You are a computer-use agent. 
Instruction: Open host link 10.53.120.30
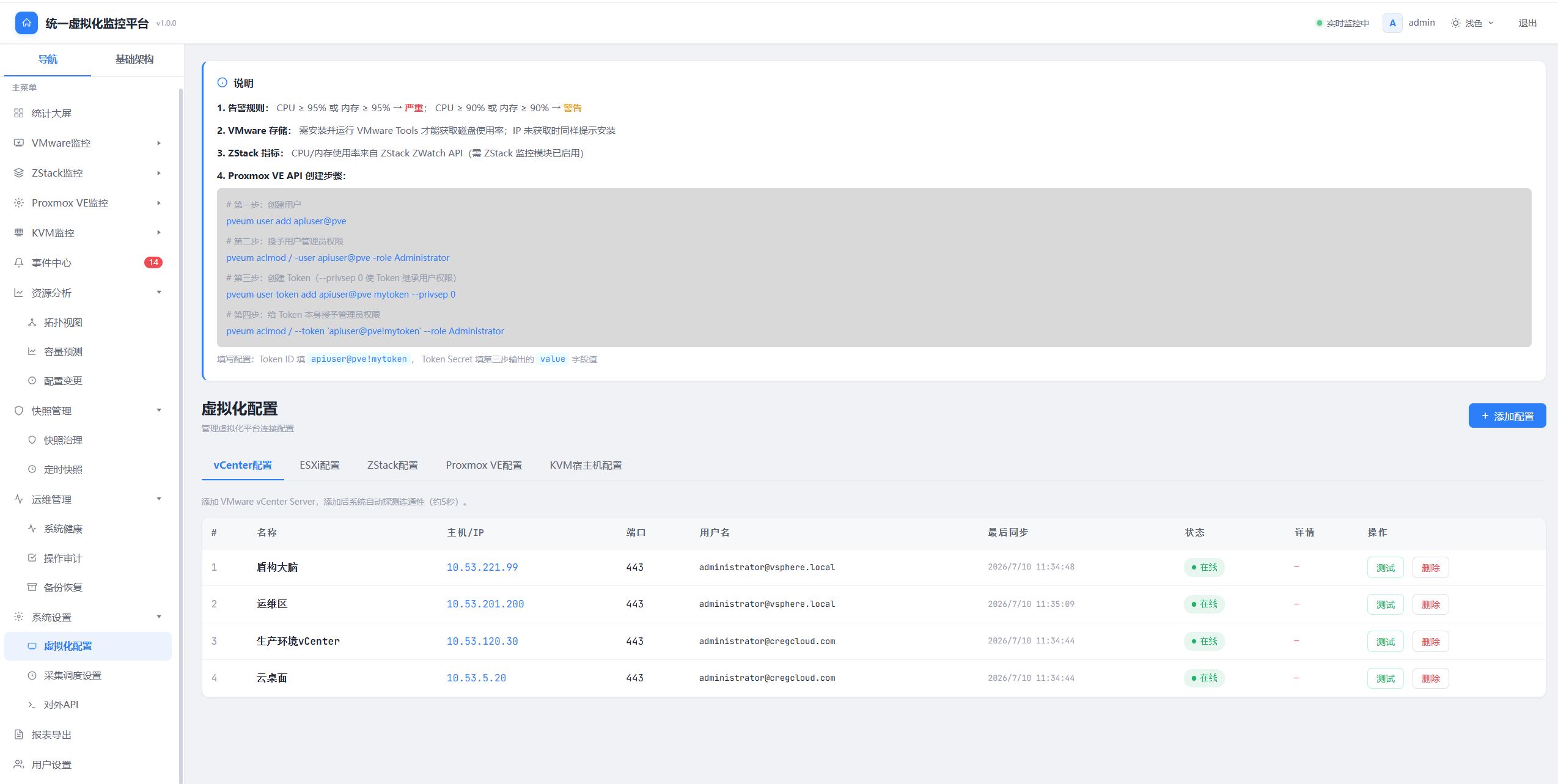click(482, 641)
